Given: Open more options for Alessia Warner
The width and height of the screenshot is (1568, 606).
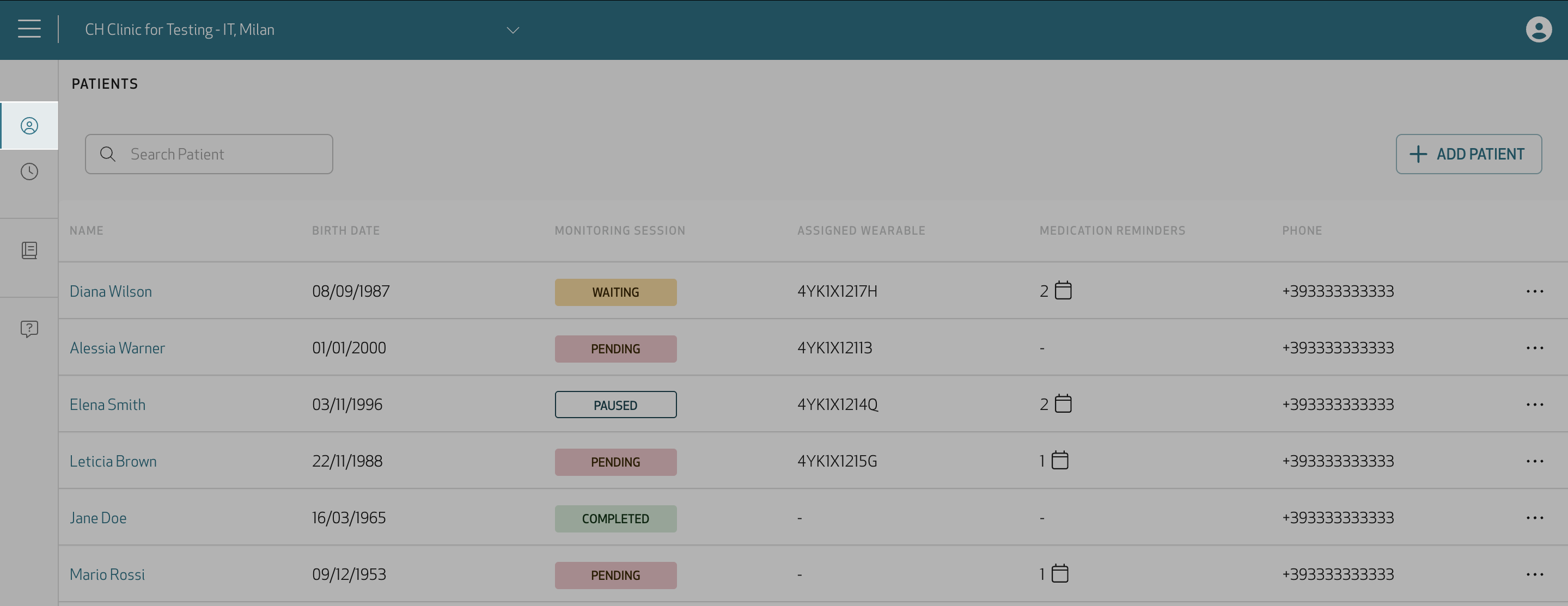Looking at the screenshot, I should 1535,348.
